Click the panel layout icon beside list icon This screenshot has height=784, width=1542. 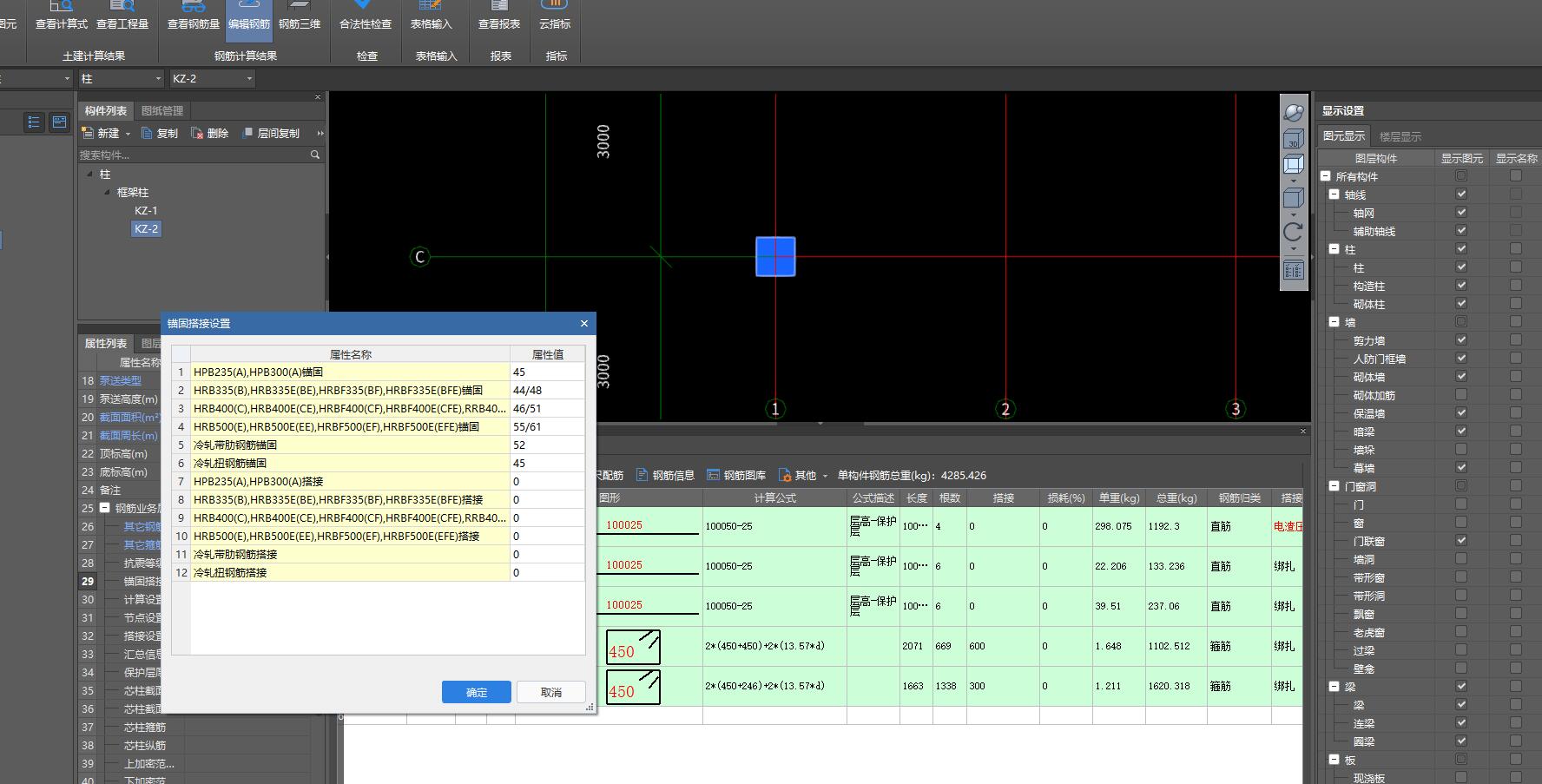click(x=59, y=122)
